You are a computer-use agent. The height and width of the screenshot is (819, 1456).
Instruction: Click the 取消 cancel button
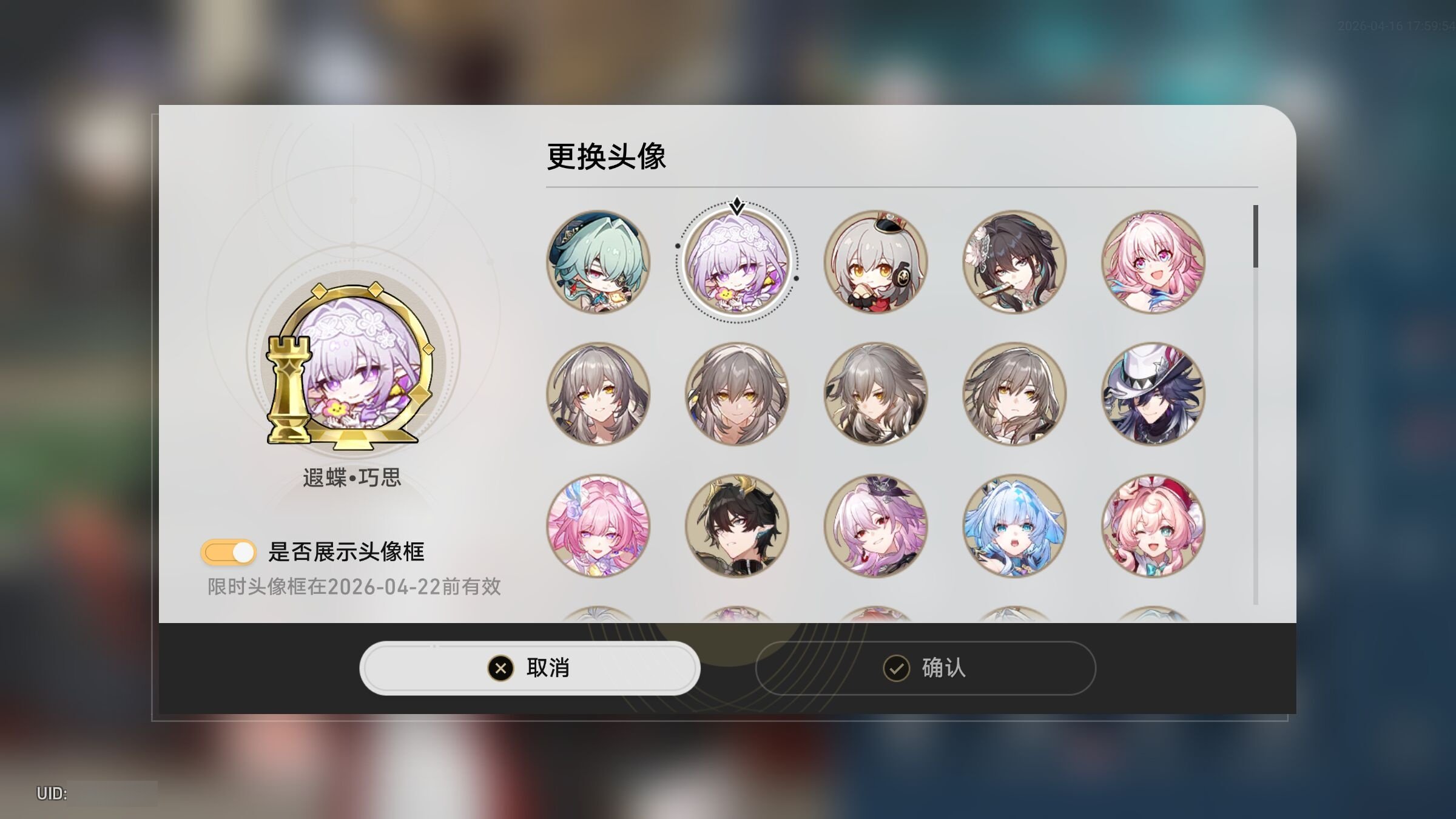tap(530, 668)
